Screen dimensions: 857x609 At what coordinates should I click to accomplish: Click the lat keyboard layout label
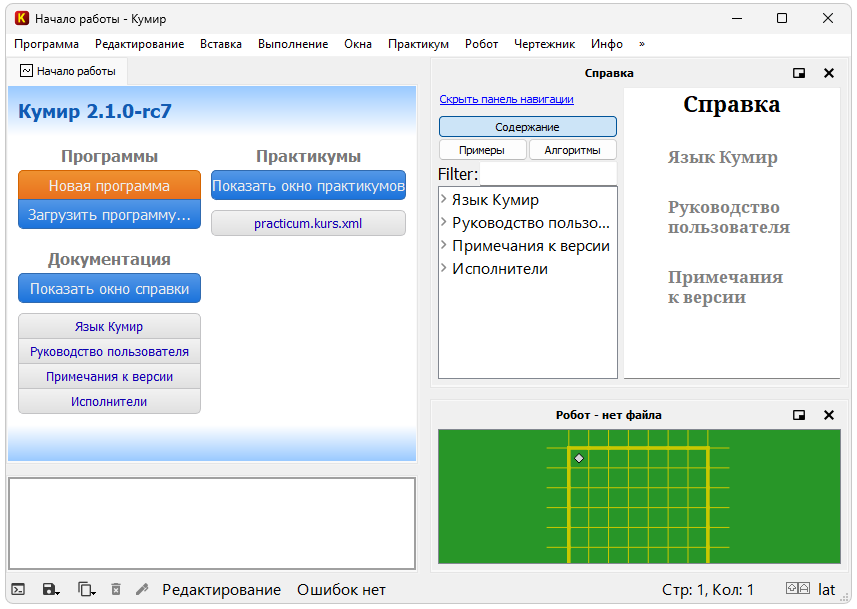coord(826,589)
